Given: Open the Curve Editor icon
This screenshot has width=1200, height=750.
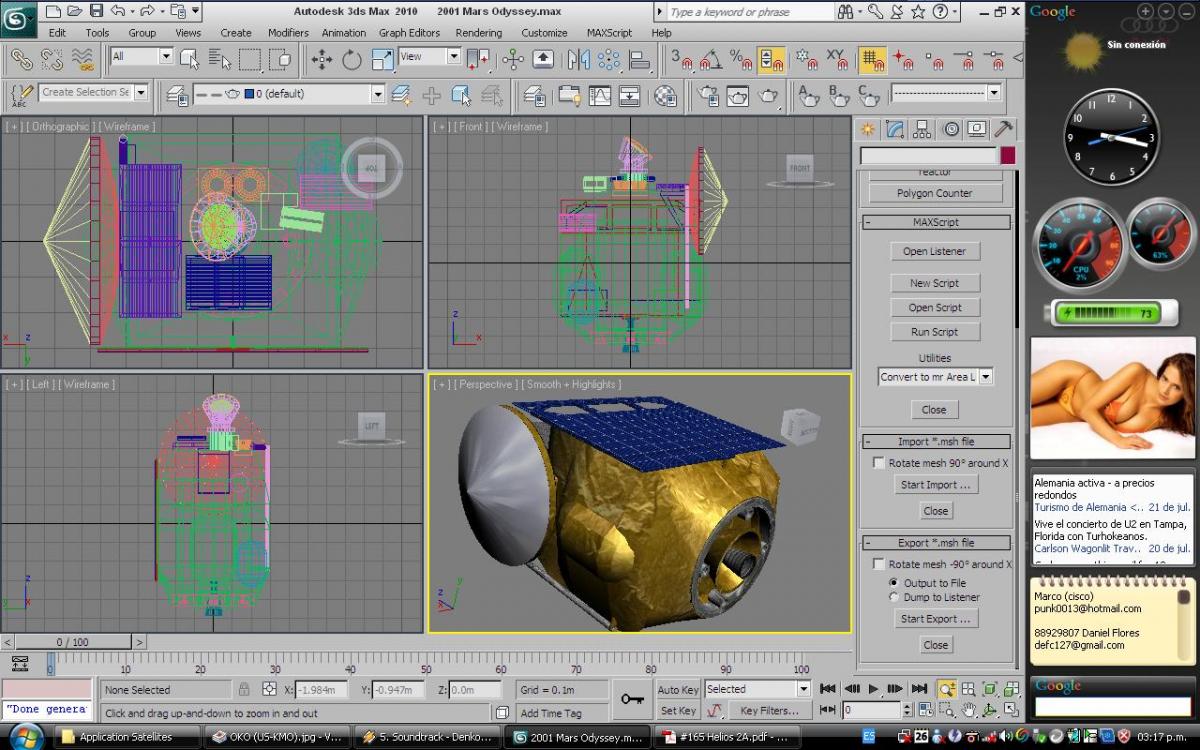Looking at the screenshot, I should click(x=600, y=95).
